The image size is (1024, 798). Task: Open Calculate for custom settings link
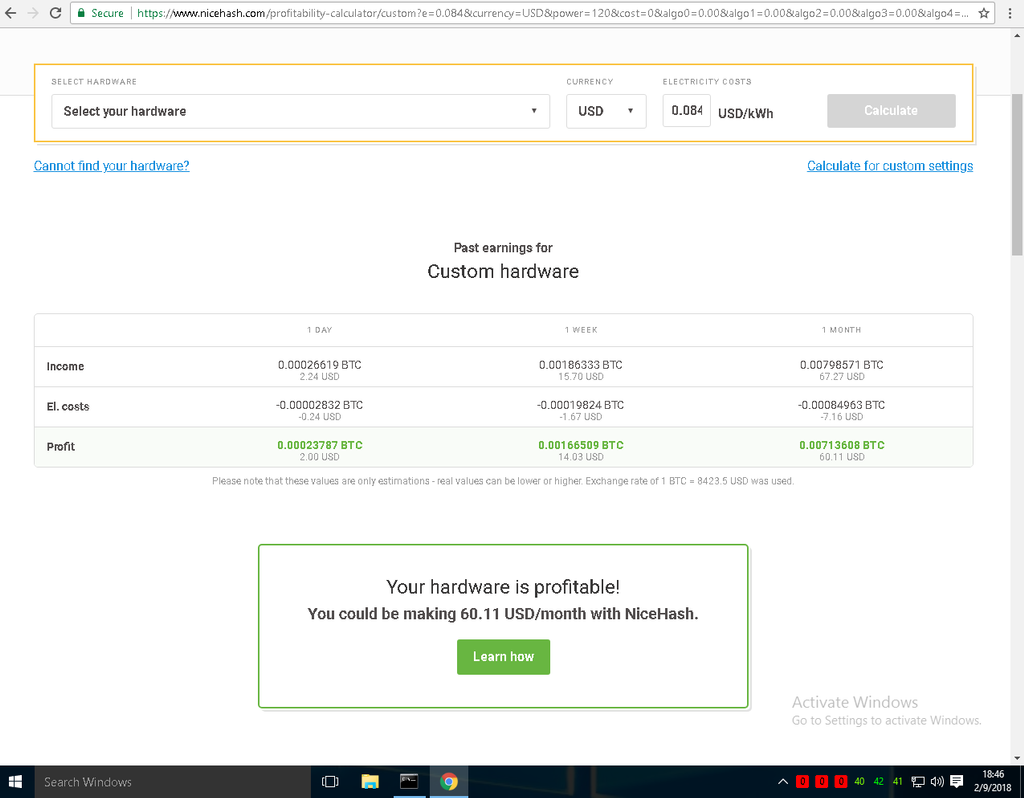[x=889, y=166]
